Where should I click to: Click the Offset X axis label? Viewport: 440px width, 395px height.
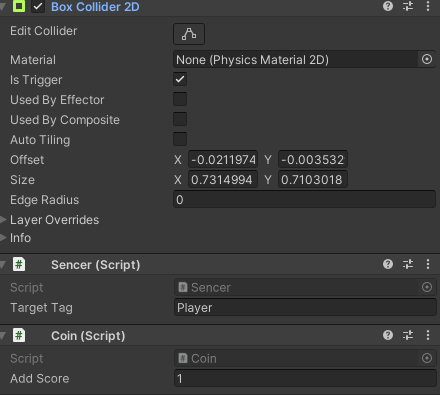[x=178, y=160]
